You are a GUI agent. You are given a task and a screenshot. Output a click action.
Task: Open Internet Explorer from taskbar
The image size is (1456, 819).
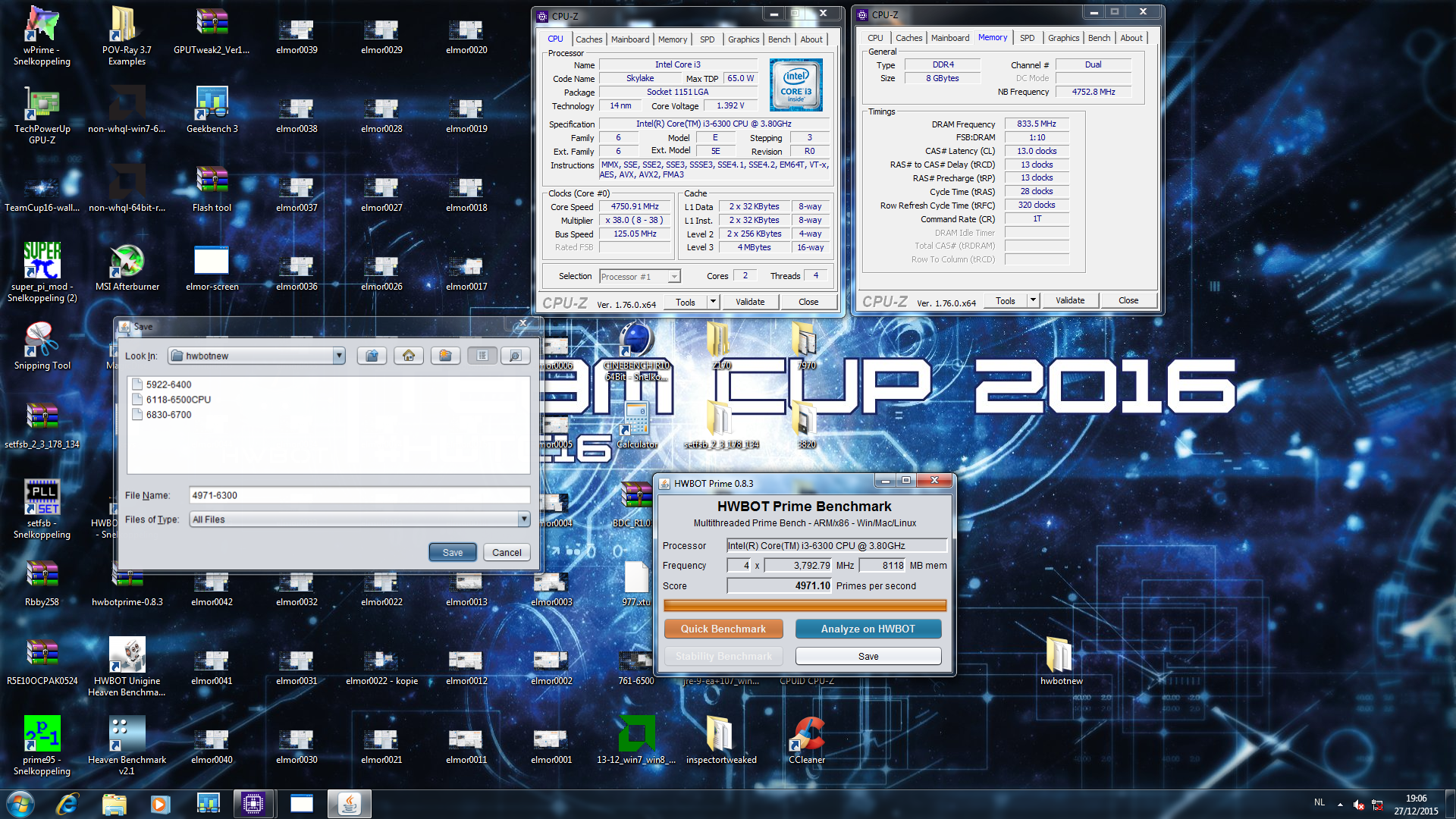pyautogui.click(x=67, y=804)
